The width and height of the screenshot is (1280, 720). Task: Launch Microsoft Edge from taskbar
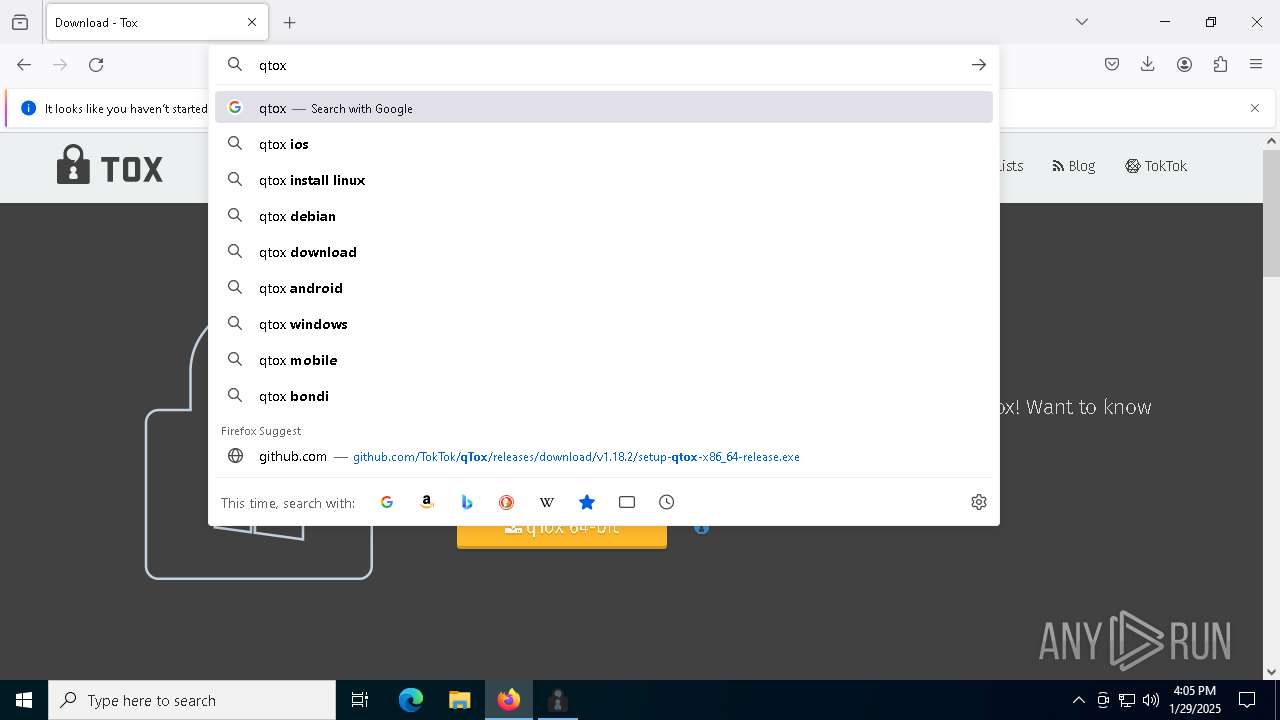pyautogui.click(x=411, y=700)
